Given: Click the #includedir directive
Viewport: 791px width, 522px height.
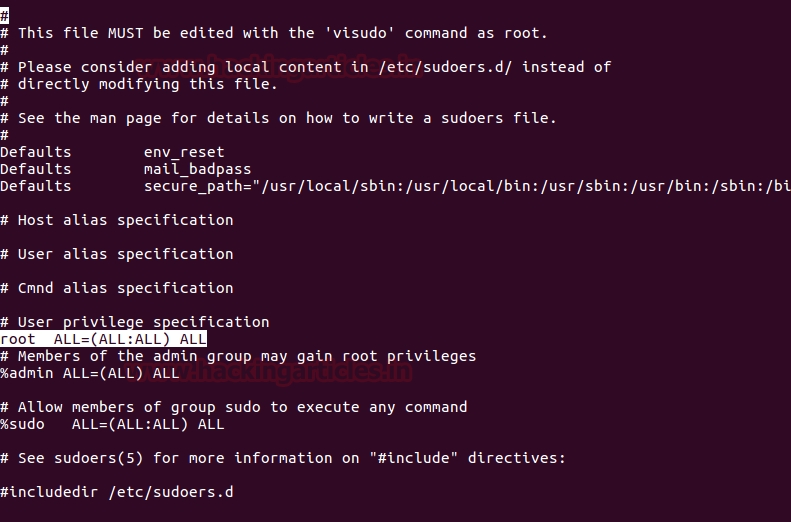Looking at the screenshot, I should [x=49, y=492].
